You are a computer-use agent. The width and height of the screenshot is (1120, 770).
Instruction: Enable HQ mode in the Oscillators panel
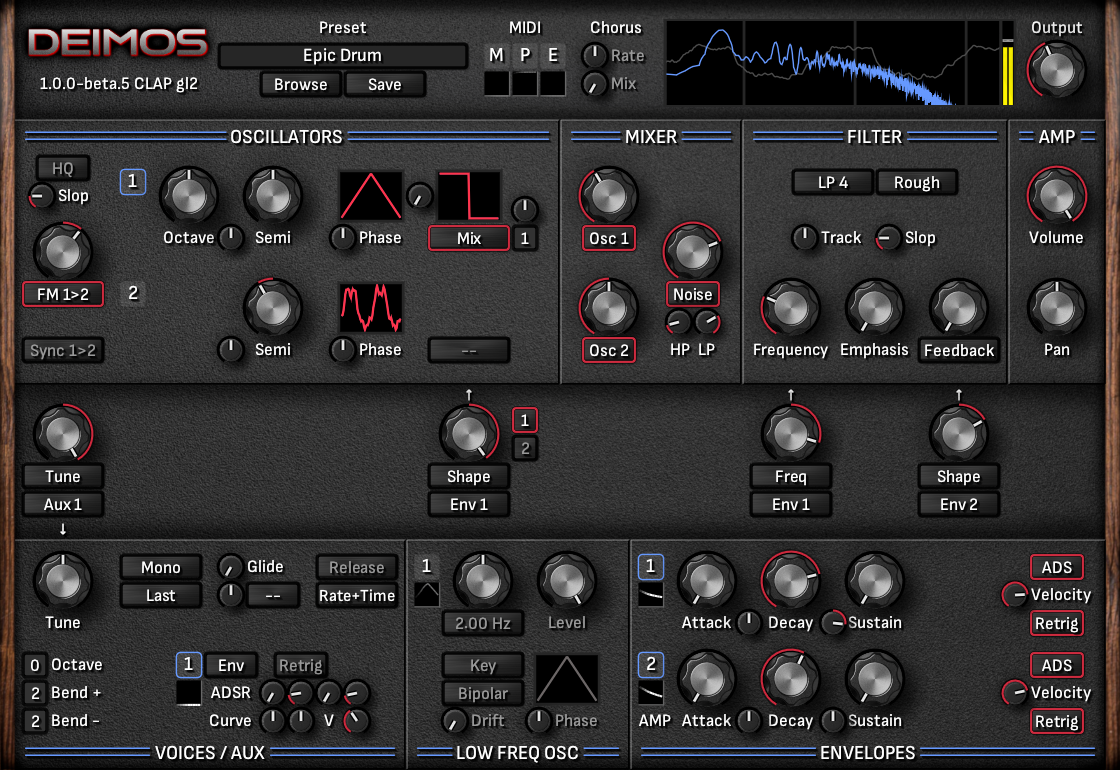tap(62, 167)
